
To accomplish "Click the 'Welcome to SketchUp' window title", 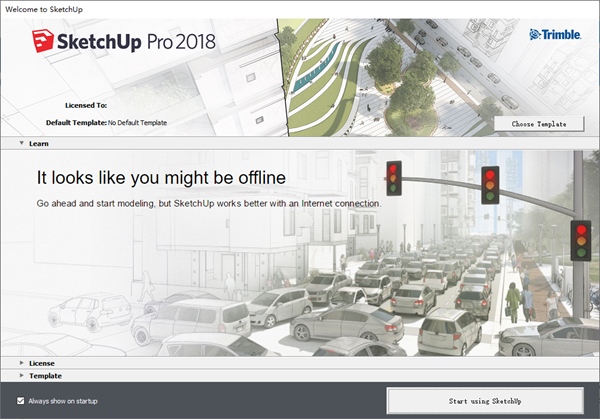I will coord(44,9).
